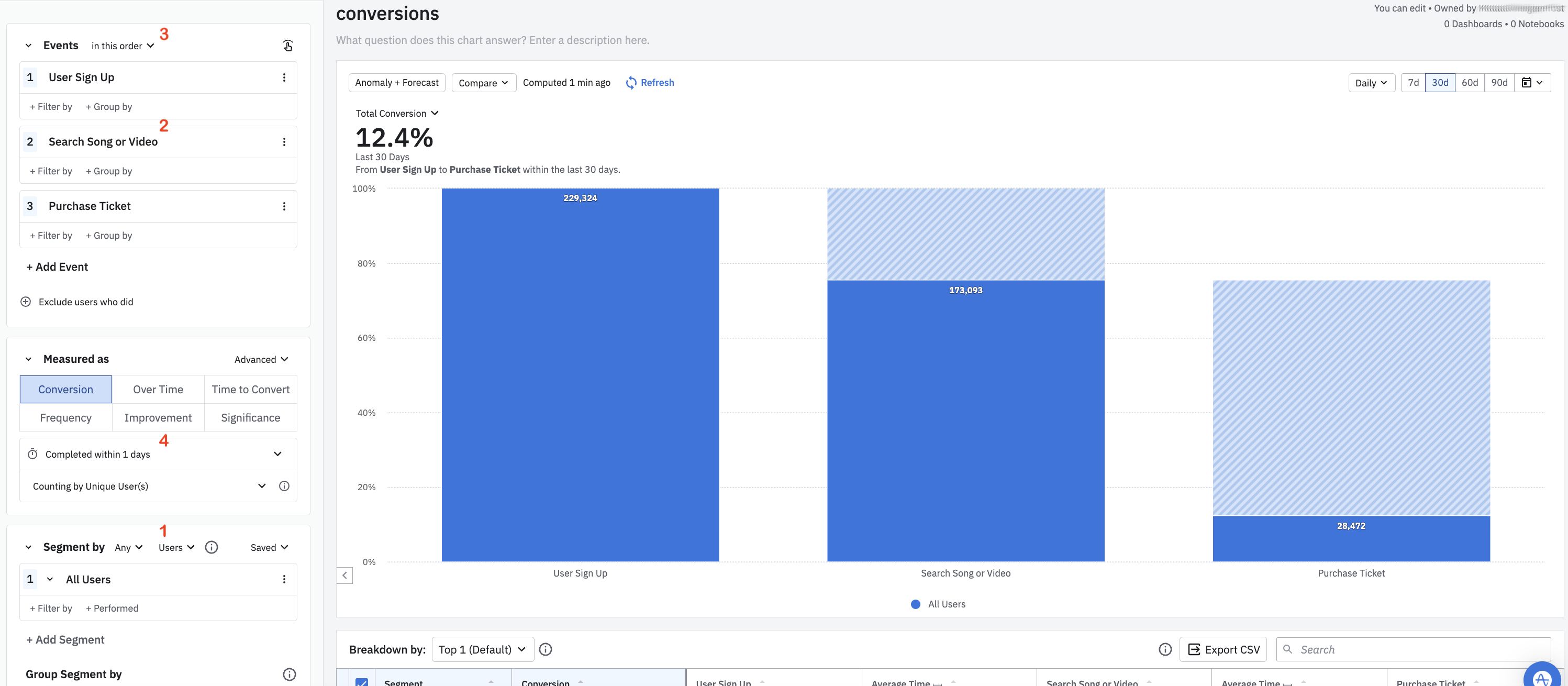Select the Time to Convert tab
The image size is (1568, 686).
250,389
